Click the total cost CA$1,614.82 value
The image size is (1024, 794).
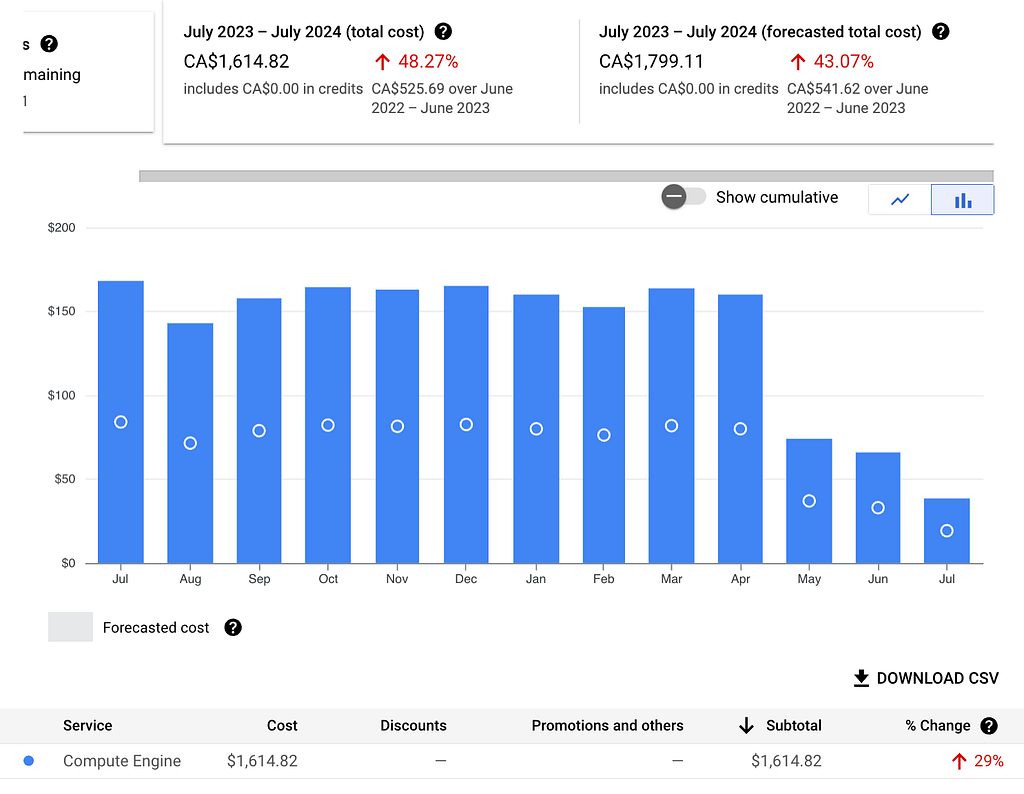coord(236,61)
